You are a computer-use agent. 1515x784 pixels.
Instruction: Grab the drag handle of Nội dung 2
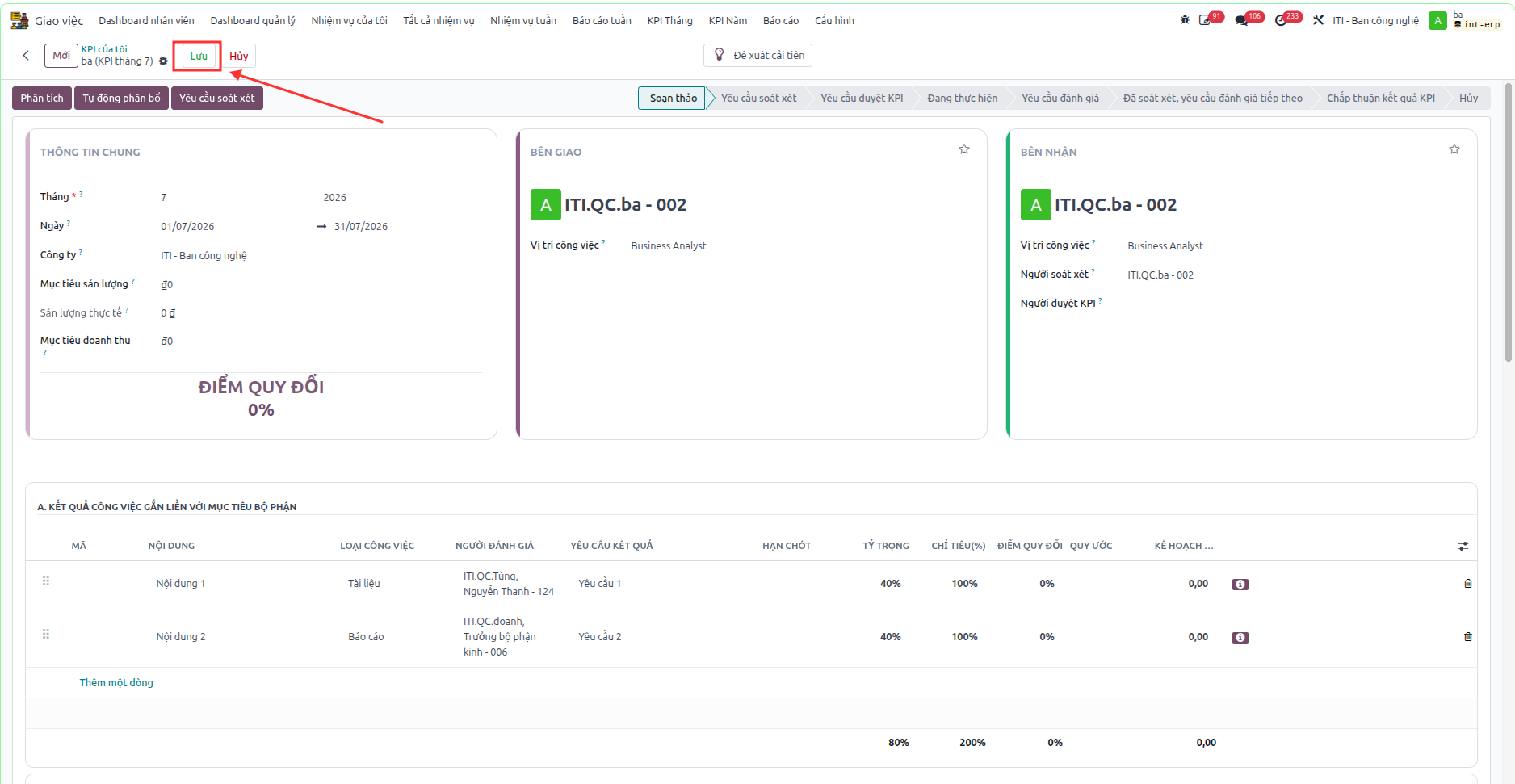pyautogui.click(x=46, y=635)
